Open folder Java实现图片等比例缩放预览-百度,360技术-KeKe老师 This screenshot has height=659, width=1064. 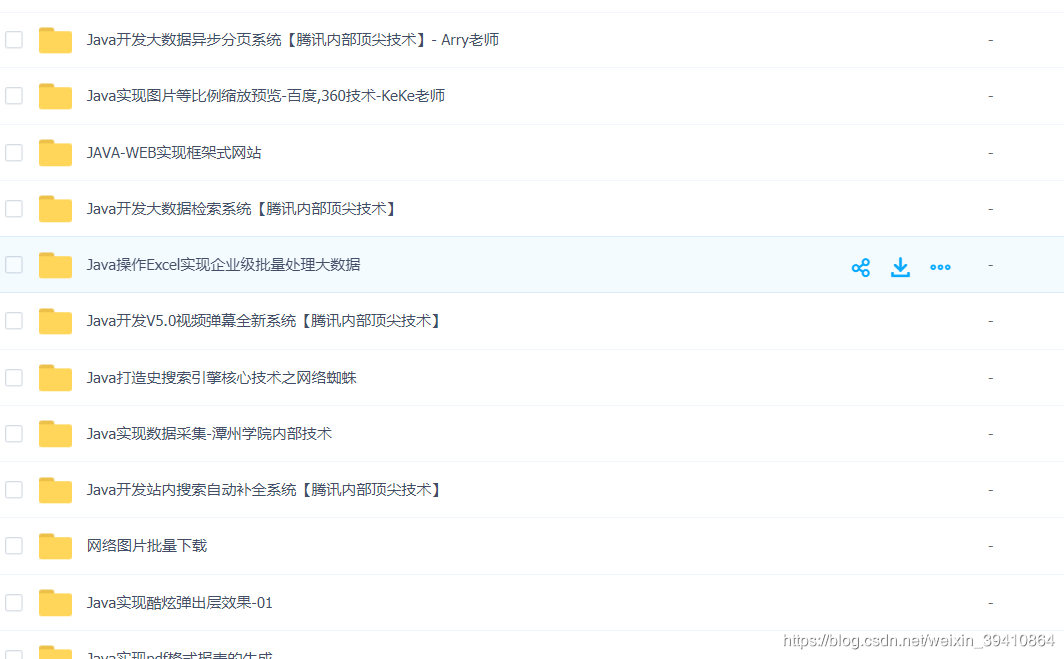[266, 96]
